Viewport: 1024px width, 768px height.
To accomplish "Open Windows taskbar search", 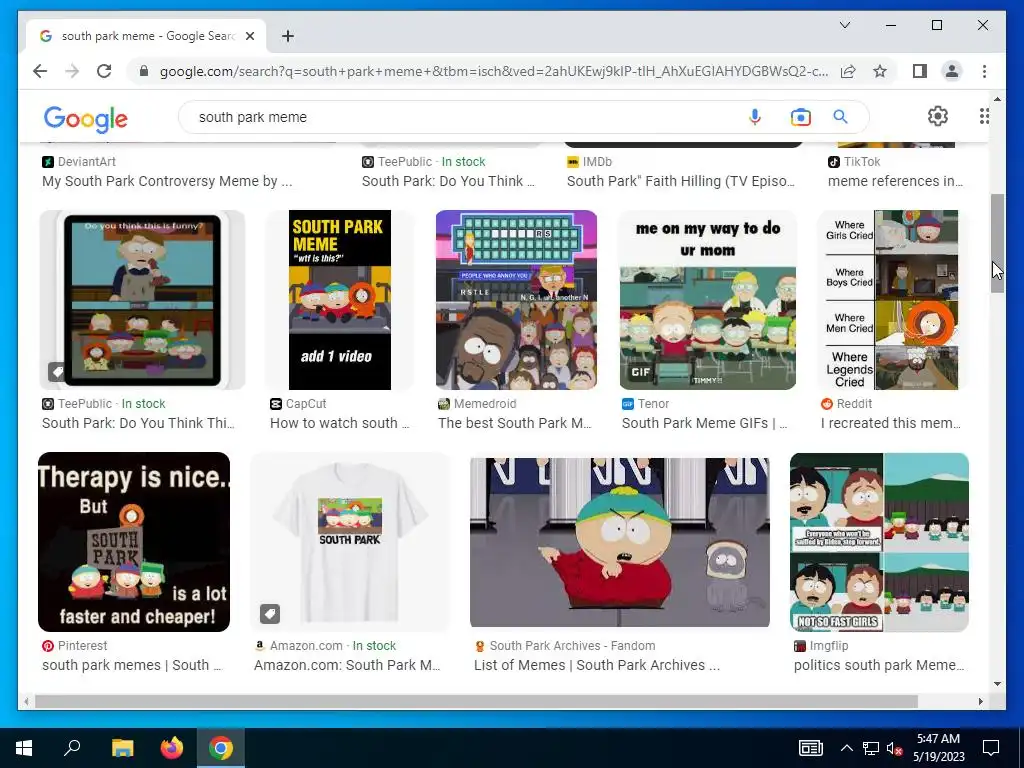I will [72, 748].
